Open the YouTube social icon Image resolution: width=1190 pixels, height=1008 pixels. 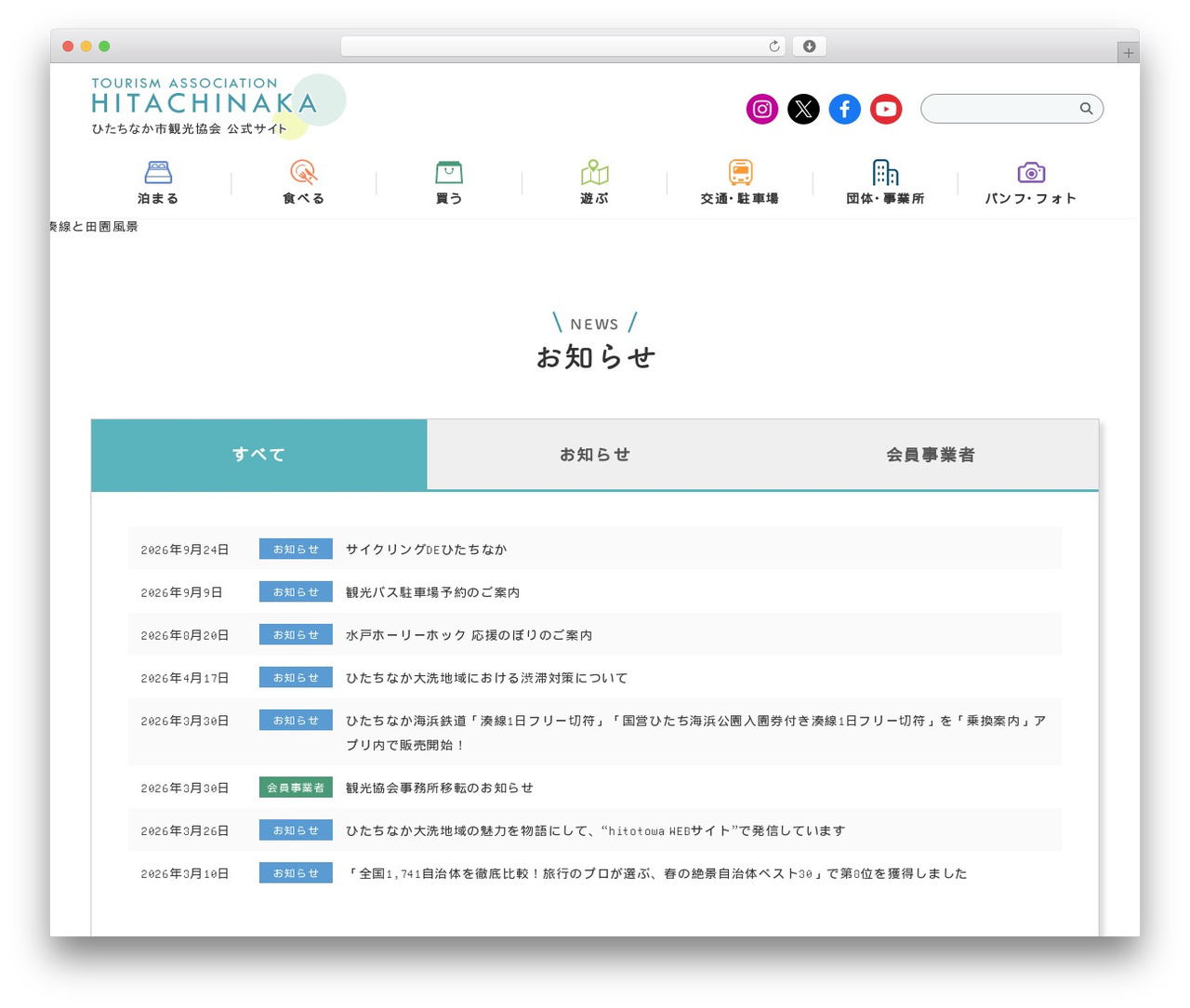(886, 109)
